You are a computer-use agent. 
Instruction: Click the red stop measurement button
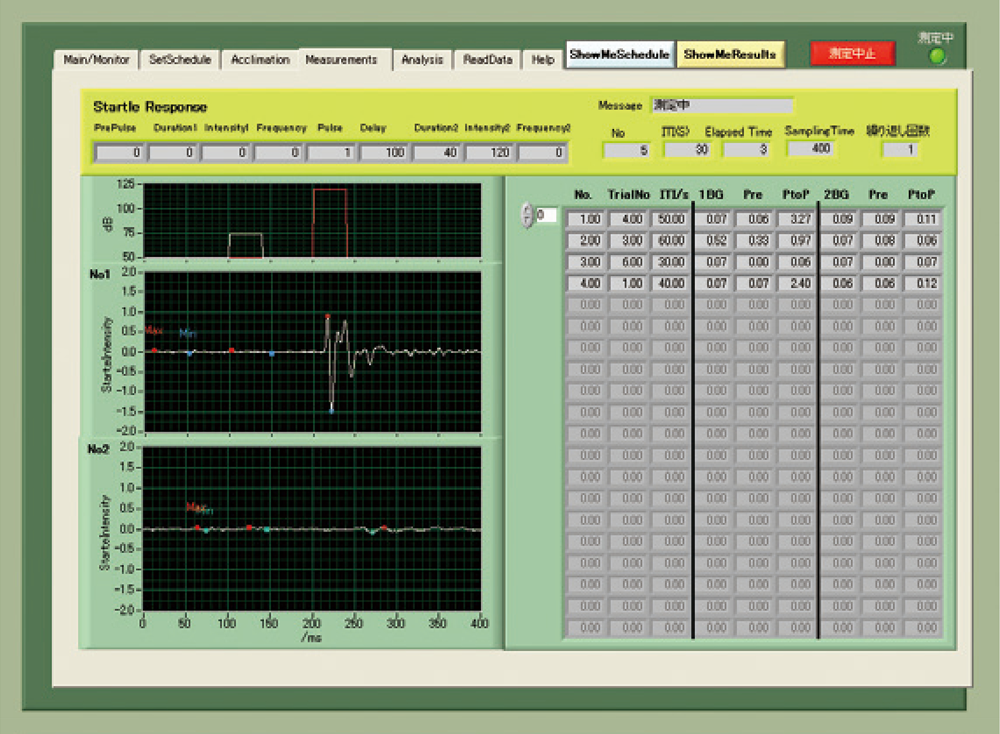852,54
